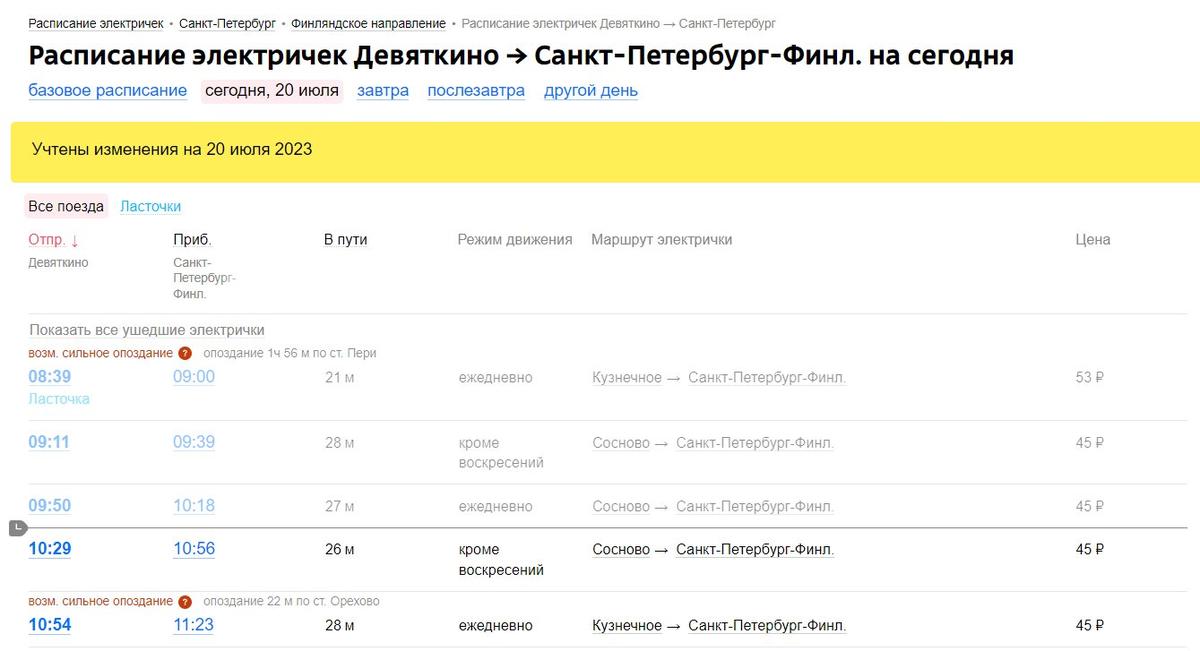
Task: Click the delay help icon above 08:39
Action: (185, 353)
